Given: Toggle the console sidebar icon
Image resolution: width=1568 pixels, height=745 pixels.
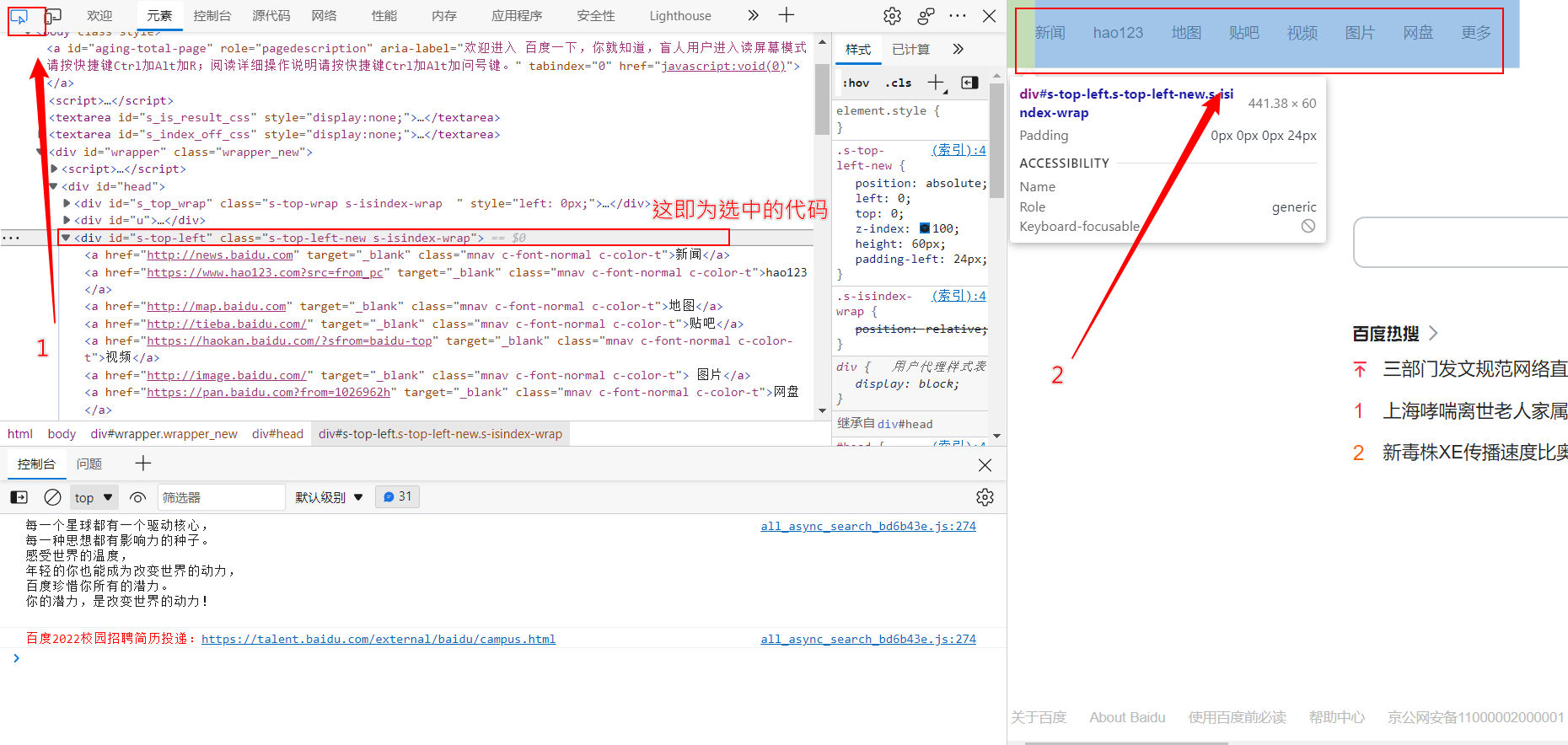Looking at the screenshot, I should point(19,497).
